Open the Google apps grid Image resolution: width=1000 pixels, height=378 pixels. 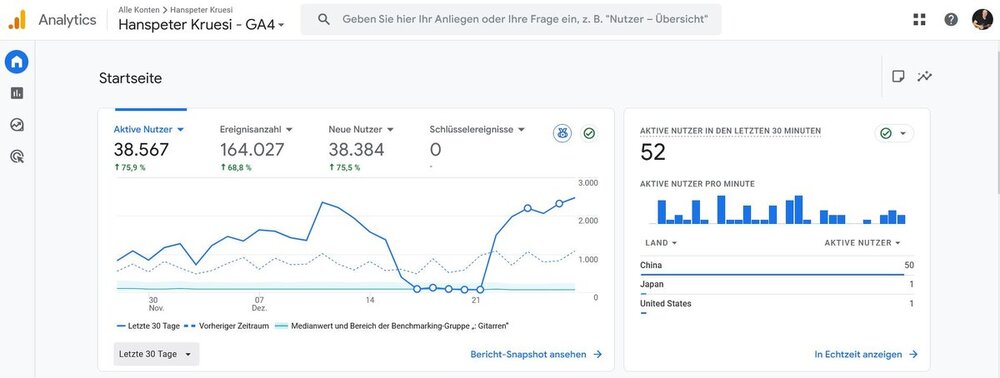pyautogui.click(x=919, y=19)
